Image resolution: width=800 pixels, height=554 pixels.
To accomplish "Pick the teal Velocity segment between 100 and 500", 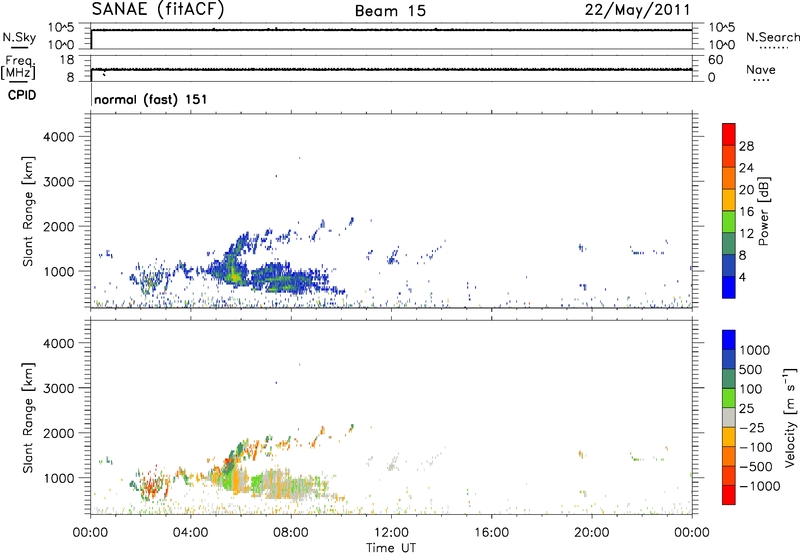I will (x=729, y=379).
